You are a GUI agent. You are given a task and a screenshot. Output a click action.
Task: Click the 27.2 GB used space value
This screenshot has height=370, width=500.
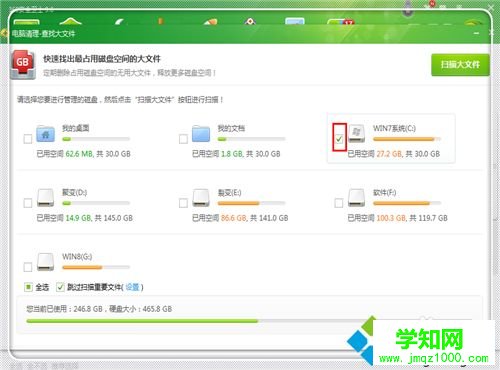[389, 154]
